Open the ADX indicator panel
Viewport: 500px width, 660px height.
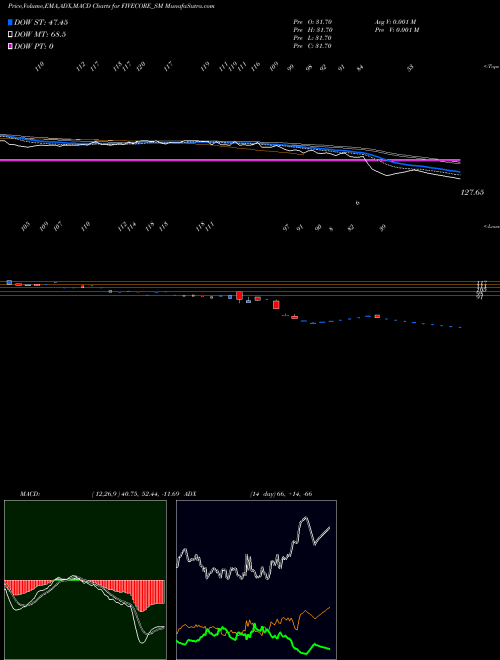click(x=256, y=580)
